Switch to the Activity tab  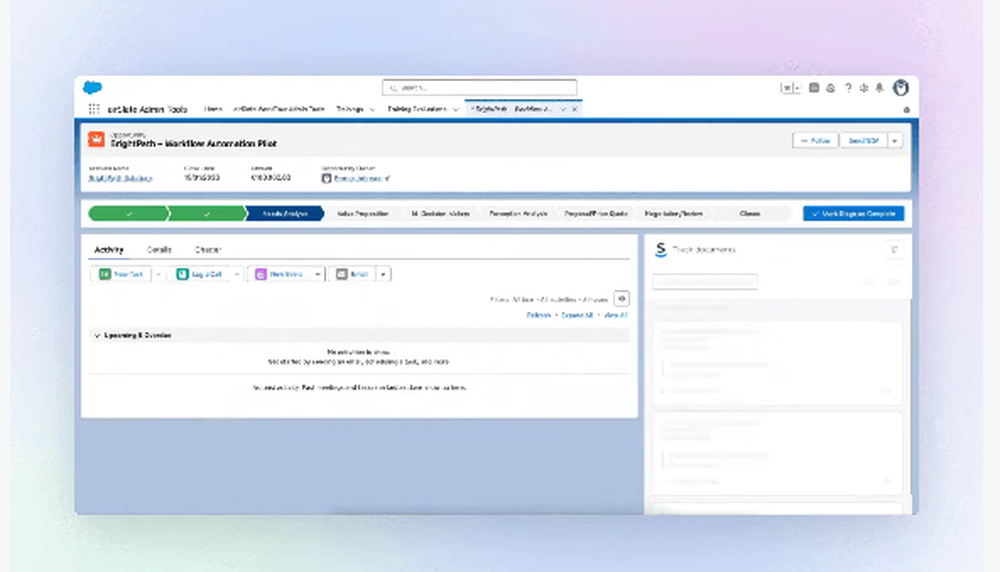pos(109,249)
